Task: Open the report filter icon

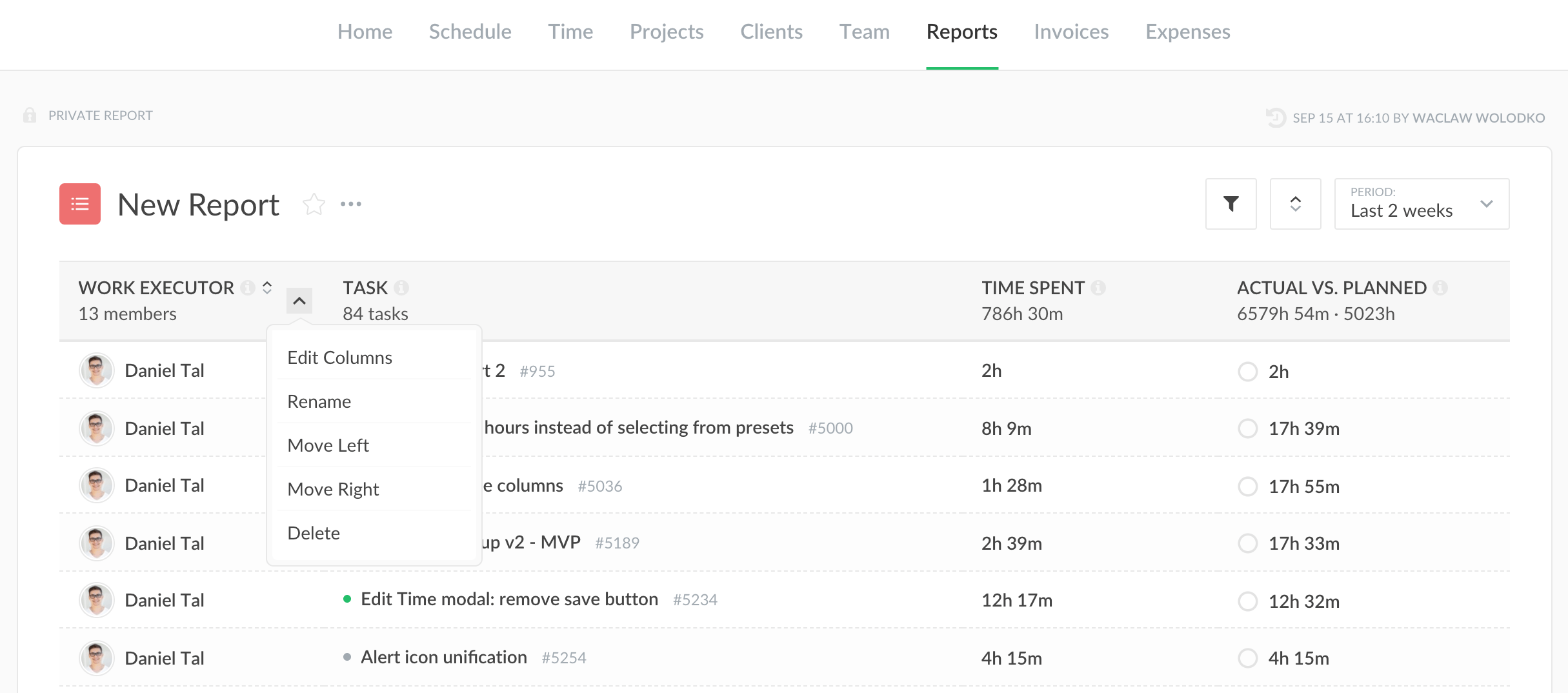Action: tap(1231, 204)
